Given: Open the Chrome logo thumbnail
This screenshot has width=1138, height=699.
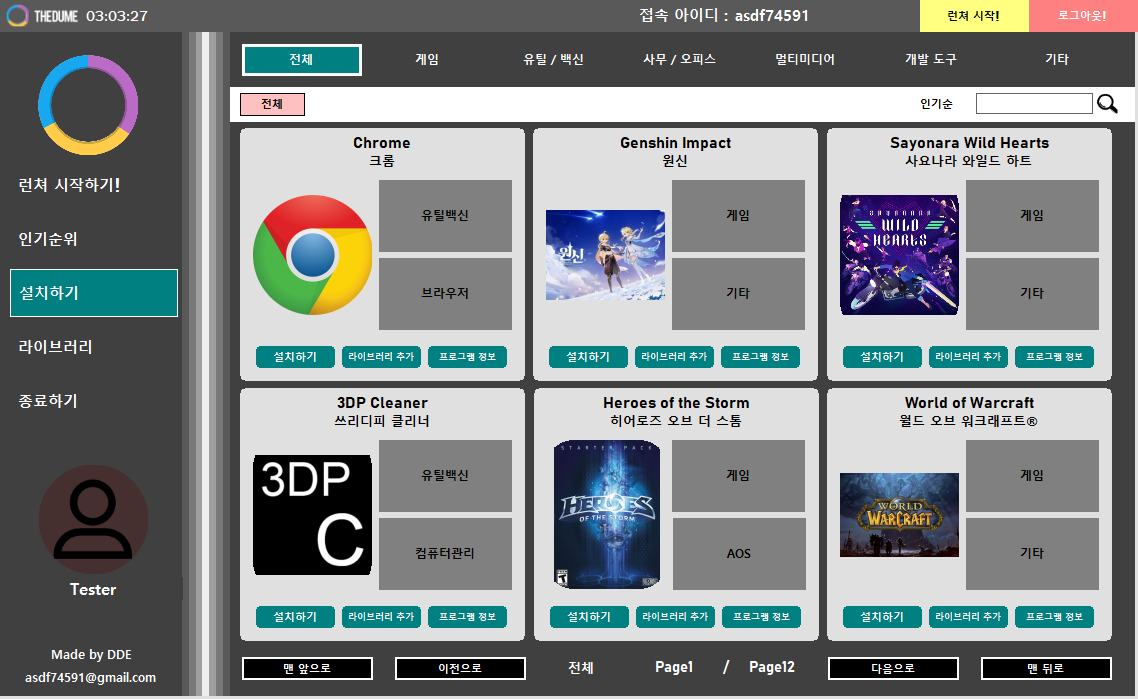Looking at the screenshot, I should click(312, 255).
